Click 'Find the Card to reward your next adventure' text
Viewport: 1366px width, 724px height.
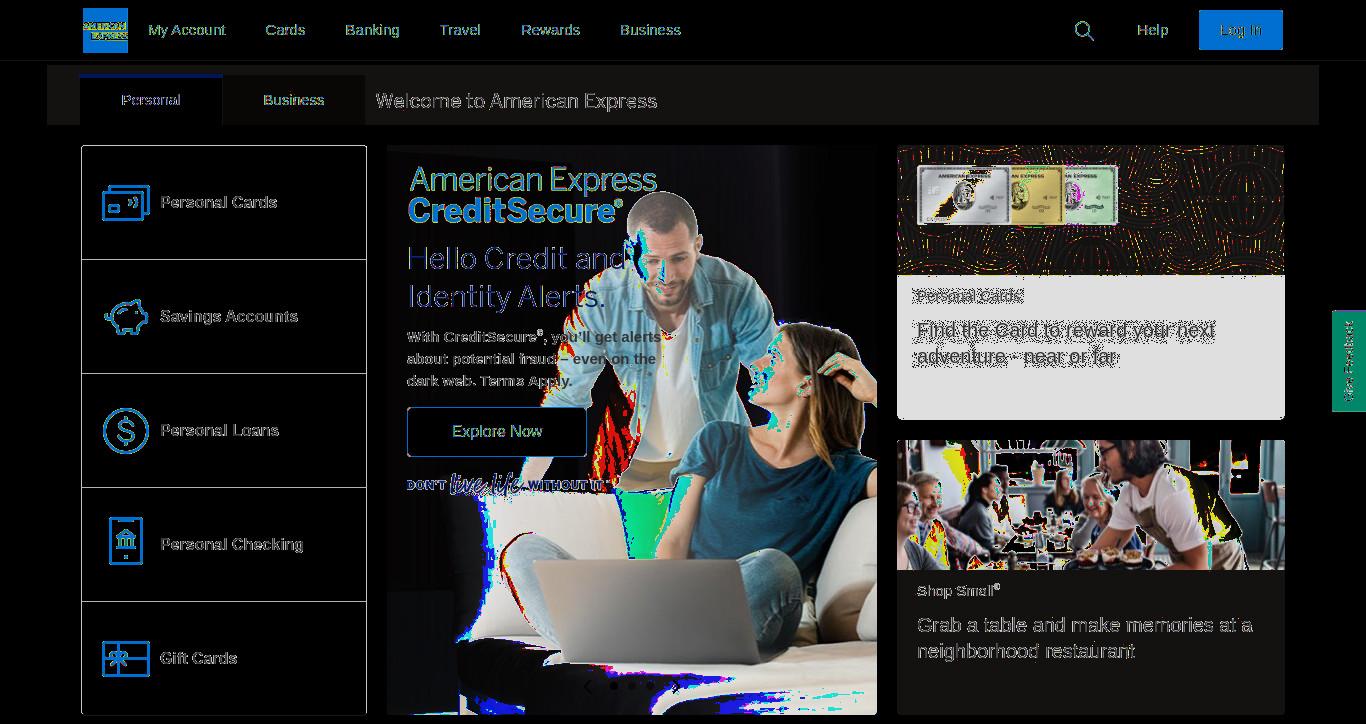pos(1066,344)
